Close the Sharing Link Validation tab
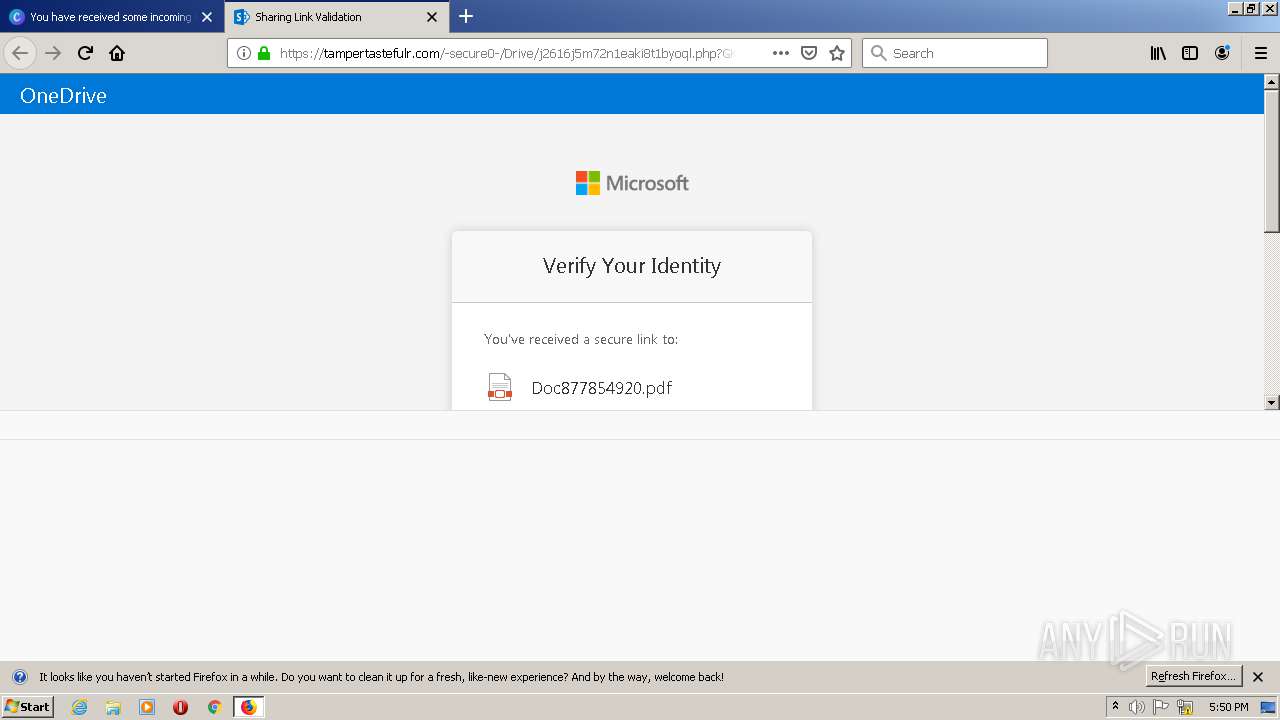The image size is (1280, 720). (432, 17)
